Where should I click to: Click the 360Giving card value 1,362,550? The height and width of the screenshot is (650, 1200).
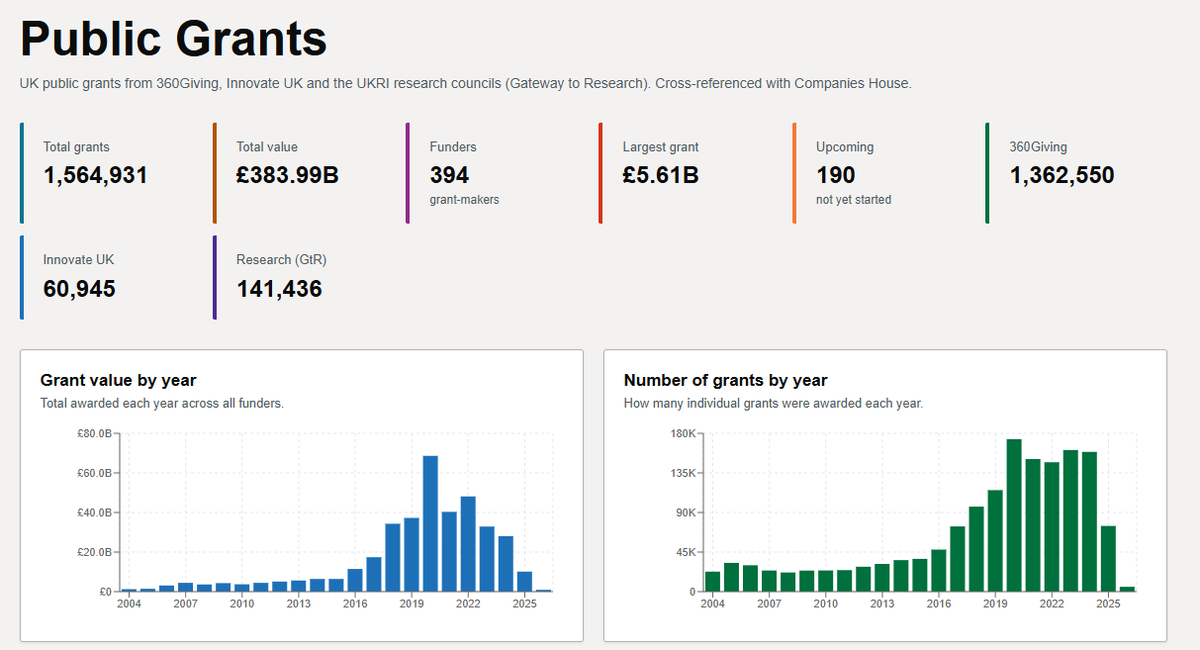pos(1062,176)
